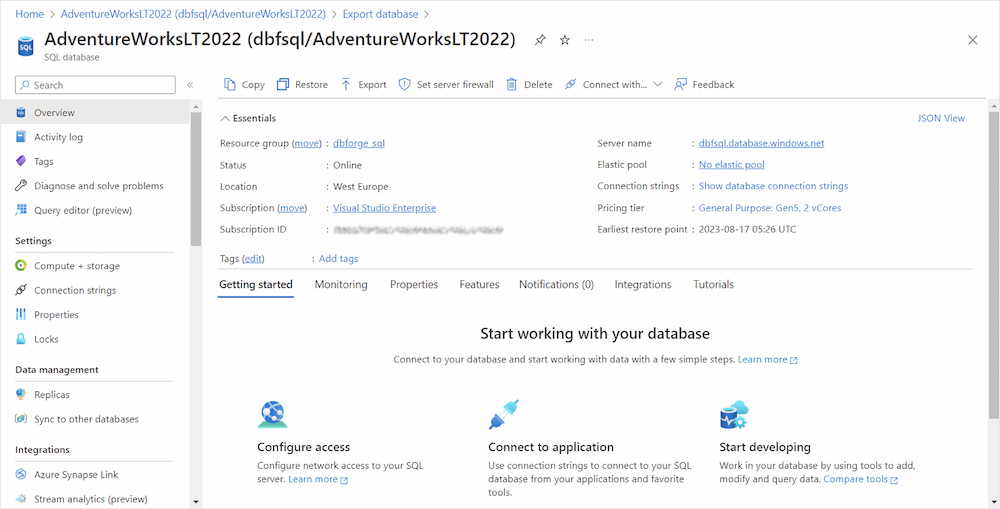
Task: Click the West Europe location value
Action: point(361,186)
